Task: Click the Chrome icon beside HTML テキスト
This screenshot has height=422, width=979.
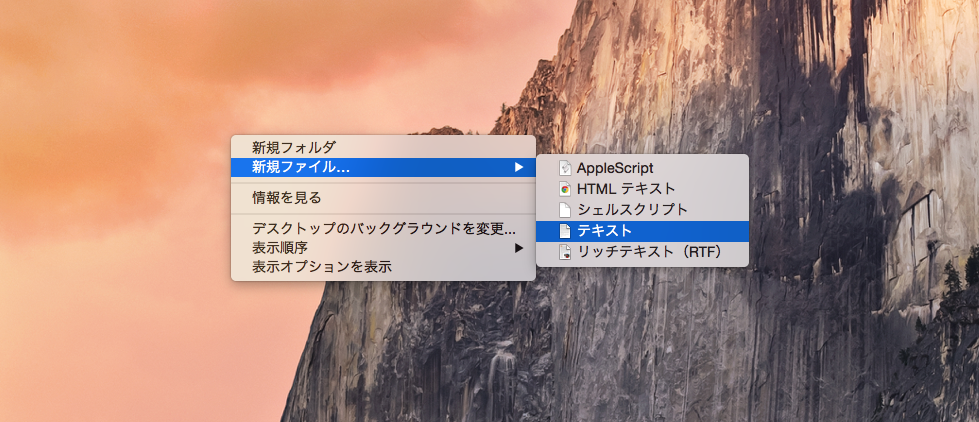Action: click(x=564, y=189)
